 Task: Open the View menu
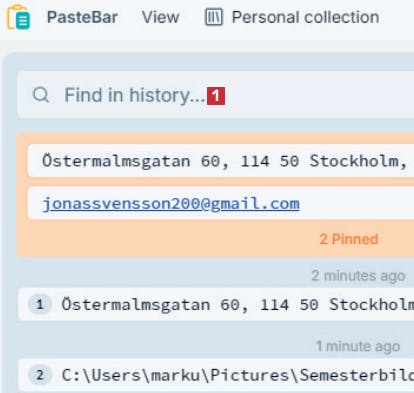[x=160, y=17]
